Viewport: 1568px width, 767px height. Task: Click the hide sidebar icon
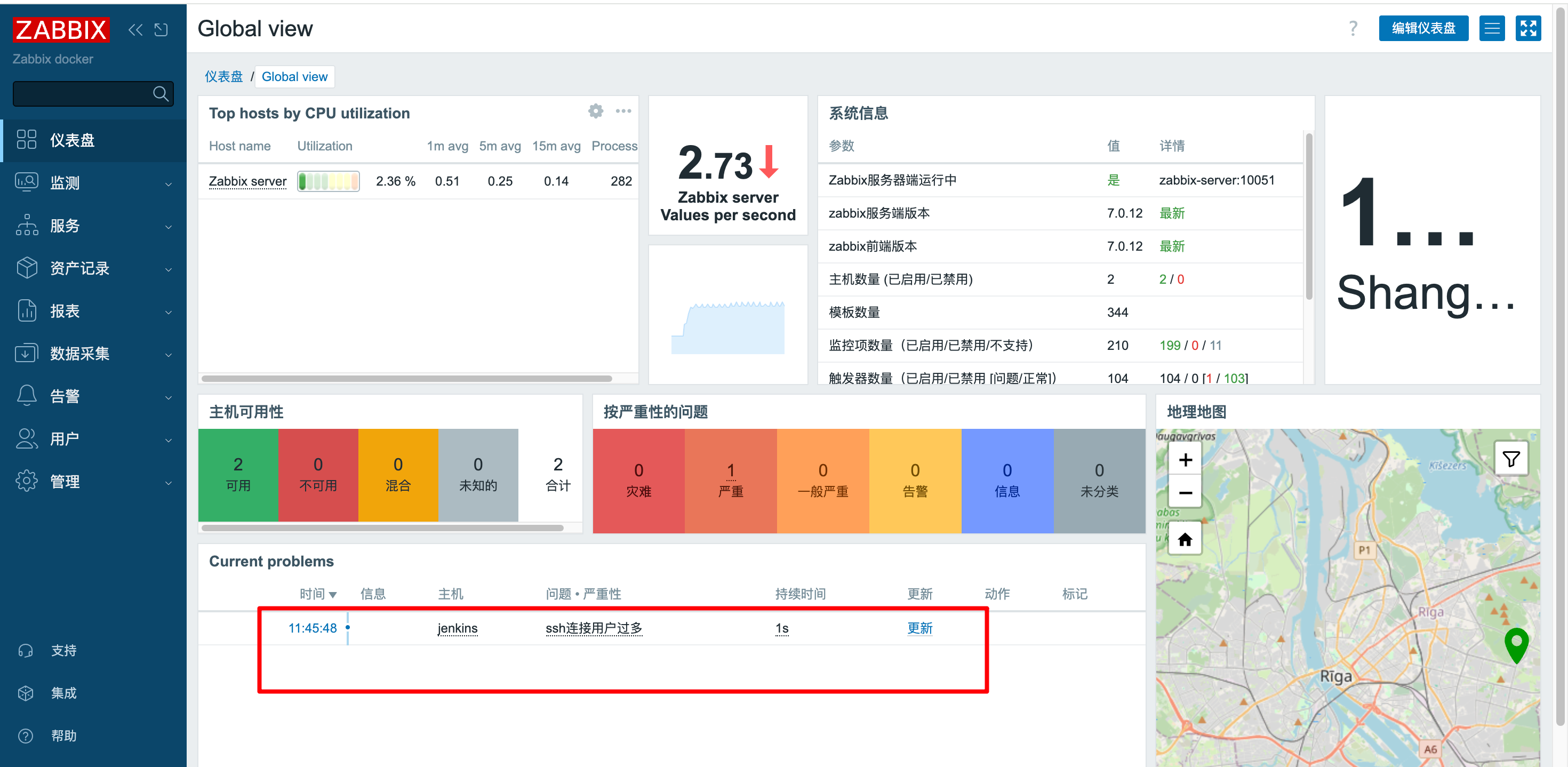(x=161, y=29)
